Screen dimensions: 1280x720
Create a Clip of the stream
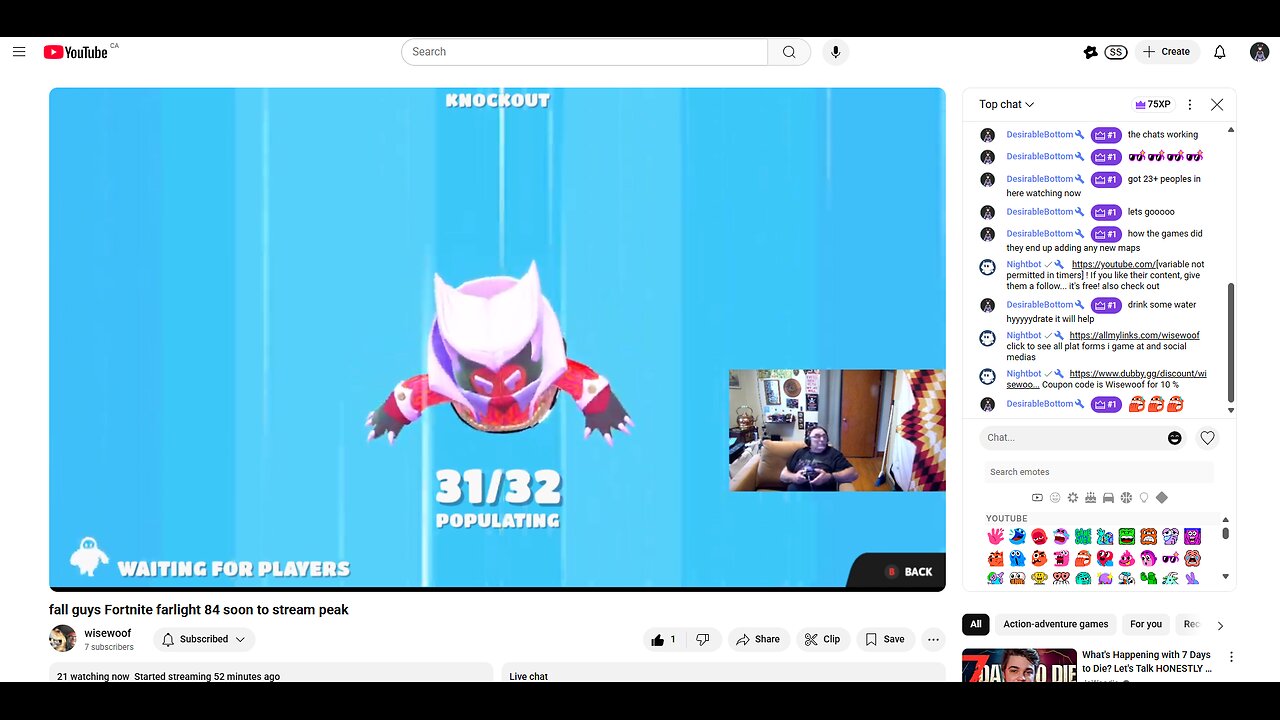[x=823, y=639]
